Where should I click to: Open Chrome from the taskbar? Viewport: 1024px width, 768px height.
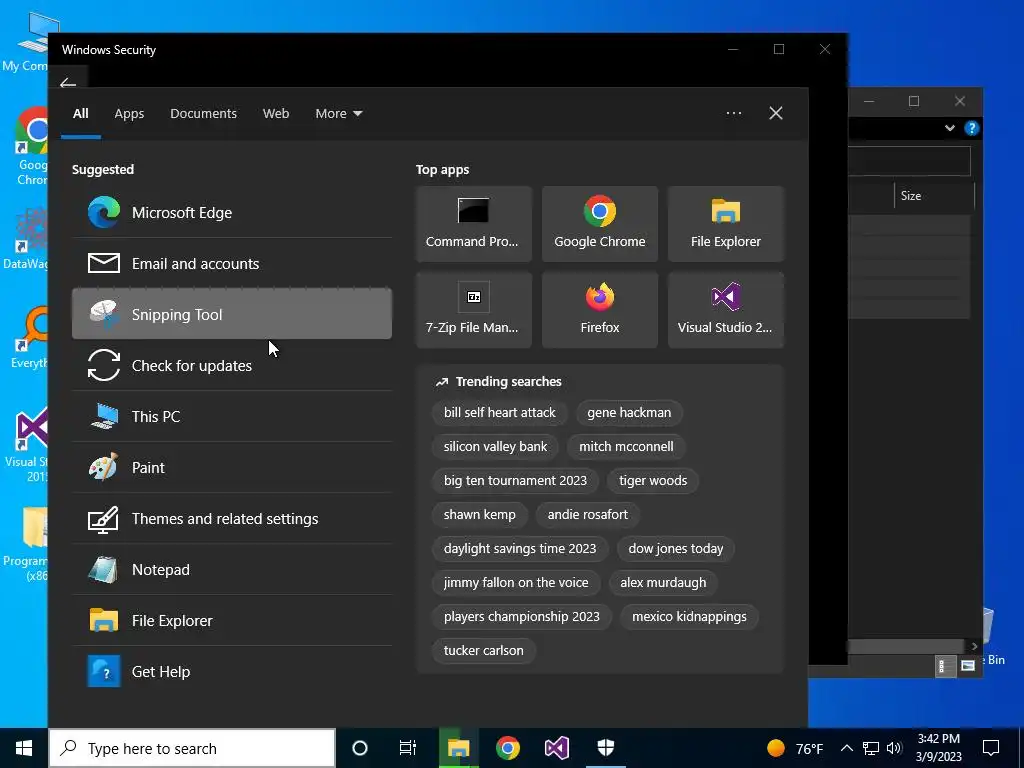(507, 748)
